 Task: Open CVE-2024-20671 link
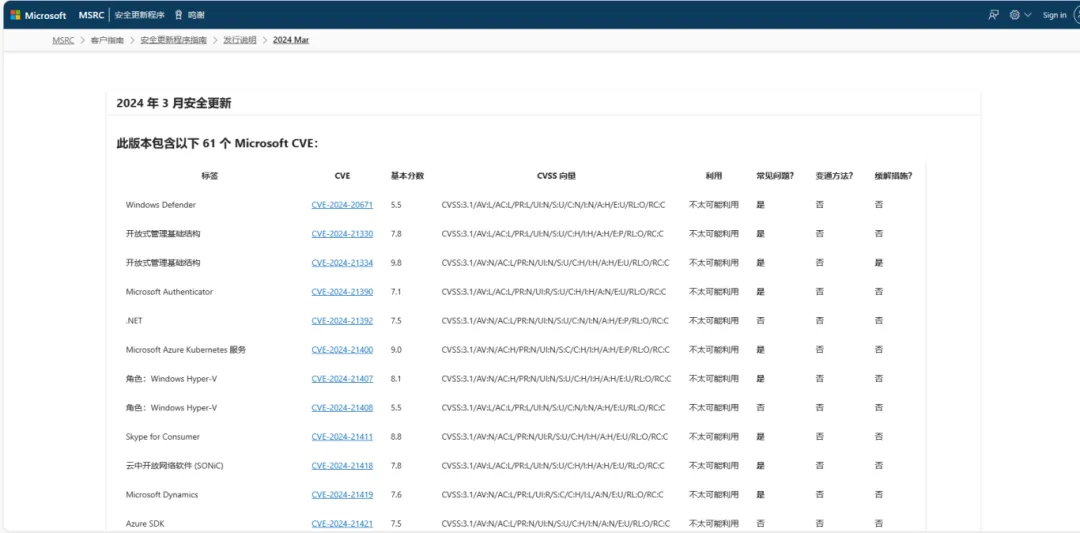(342, 205)
